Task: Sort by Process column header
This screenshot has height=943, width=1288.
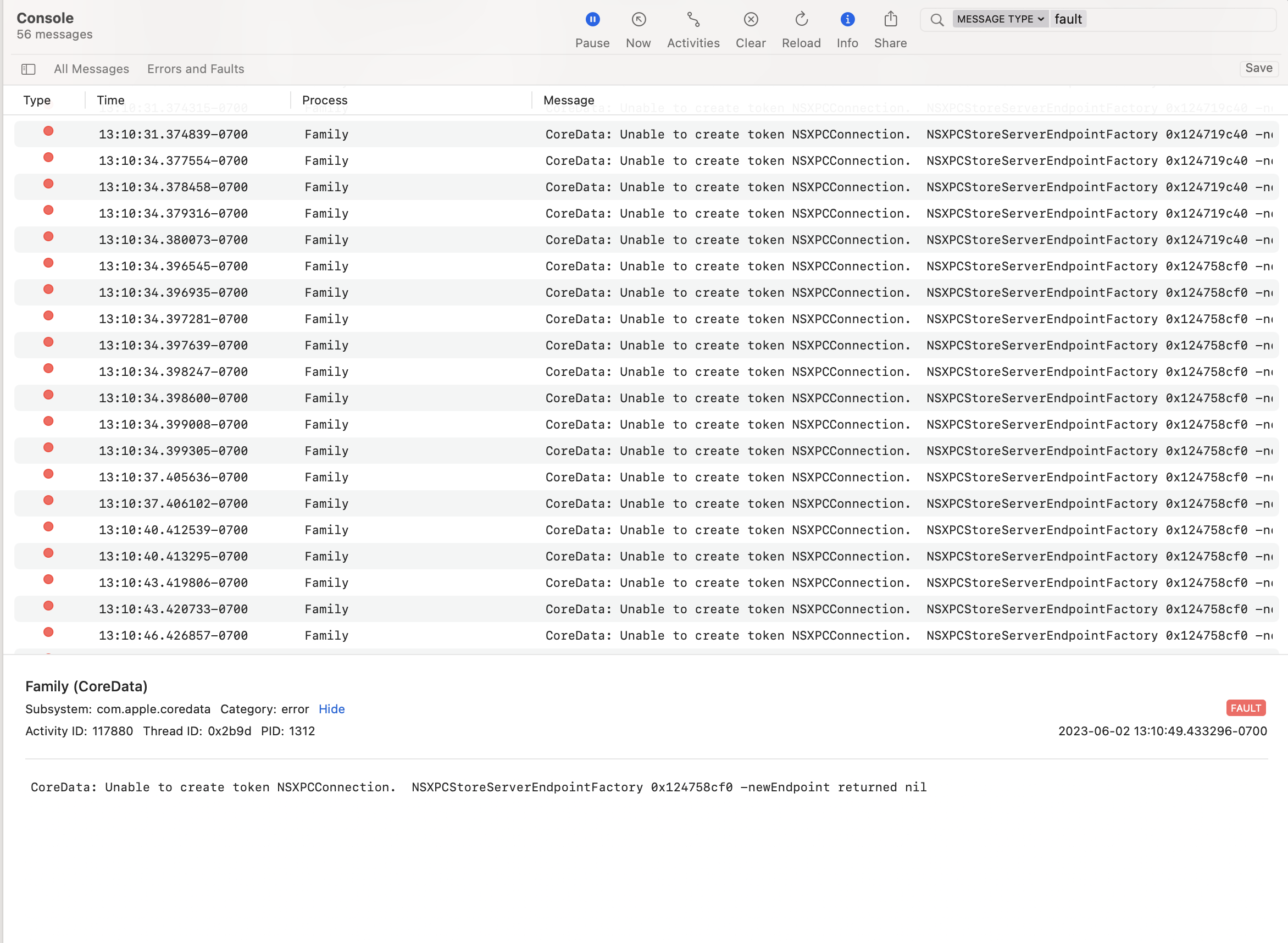Action: click(x=325, y=101)
